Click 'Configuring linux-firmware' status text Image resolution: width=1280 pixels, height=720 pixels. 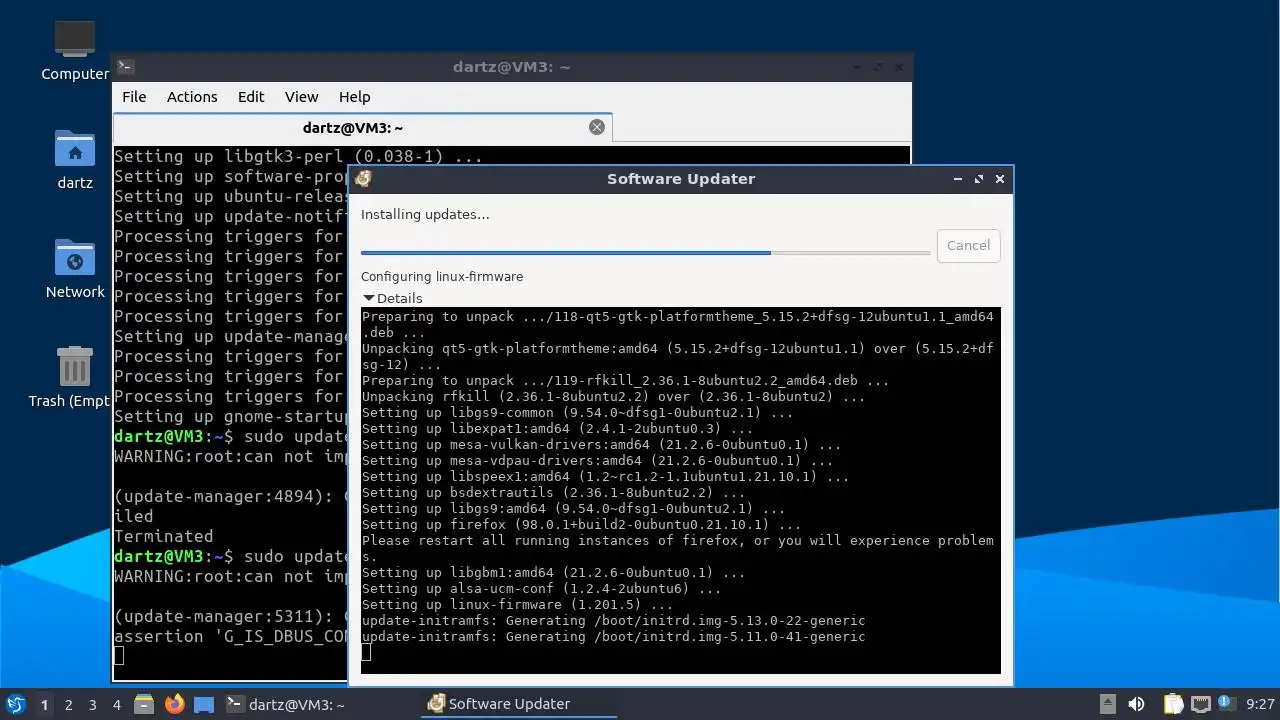442,276
